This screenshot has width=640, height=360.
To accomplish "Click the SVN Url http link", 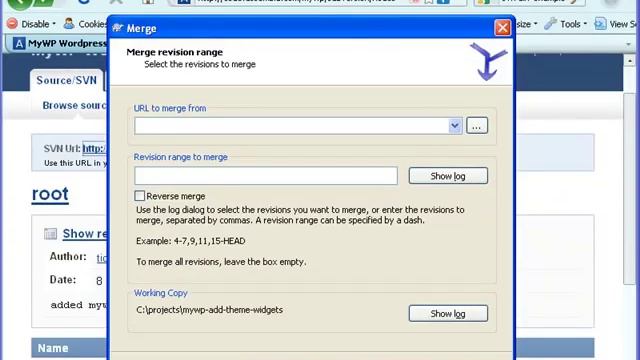I will point(94,149).
